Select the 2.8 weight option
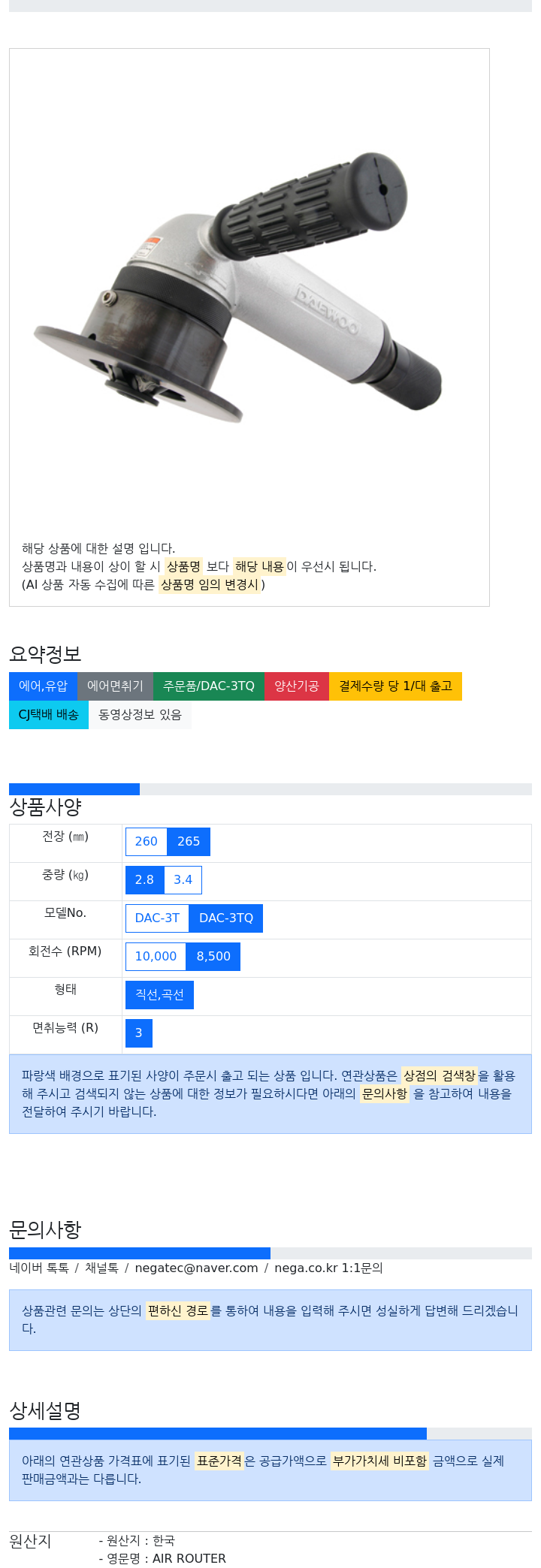This screenshot has height=1568, width=541. (x=144, y=879)
